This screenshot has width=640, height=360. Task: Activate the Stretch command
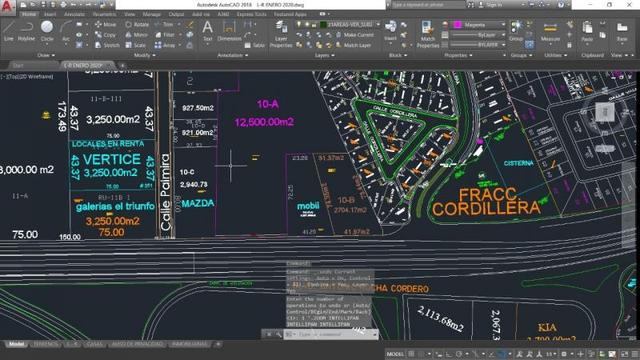tap(107, 45)
